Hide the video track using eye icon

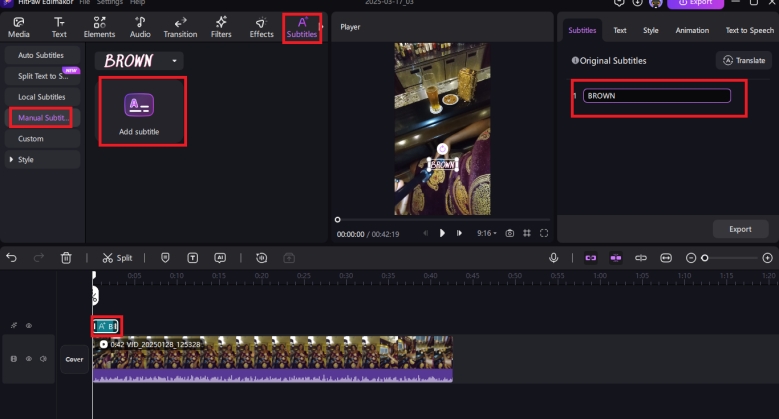[x=29, y=358]
